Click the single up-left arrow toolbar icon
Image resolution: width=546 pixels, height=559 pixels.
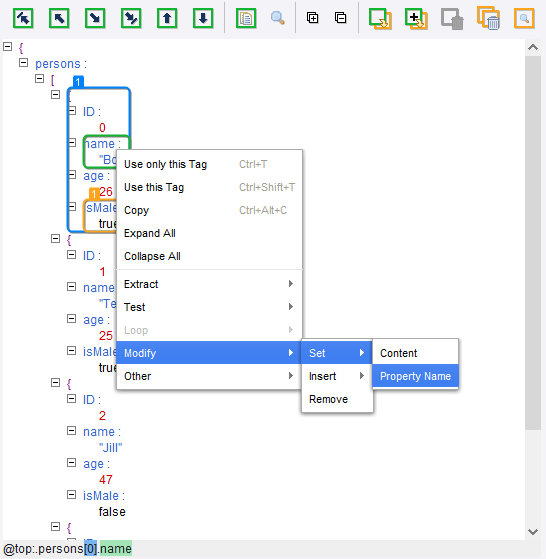coord(59,18)
